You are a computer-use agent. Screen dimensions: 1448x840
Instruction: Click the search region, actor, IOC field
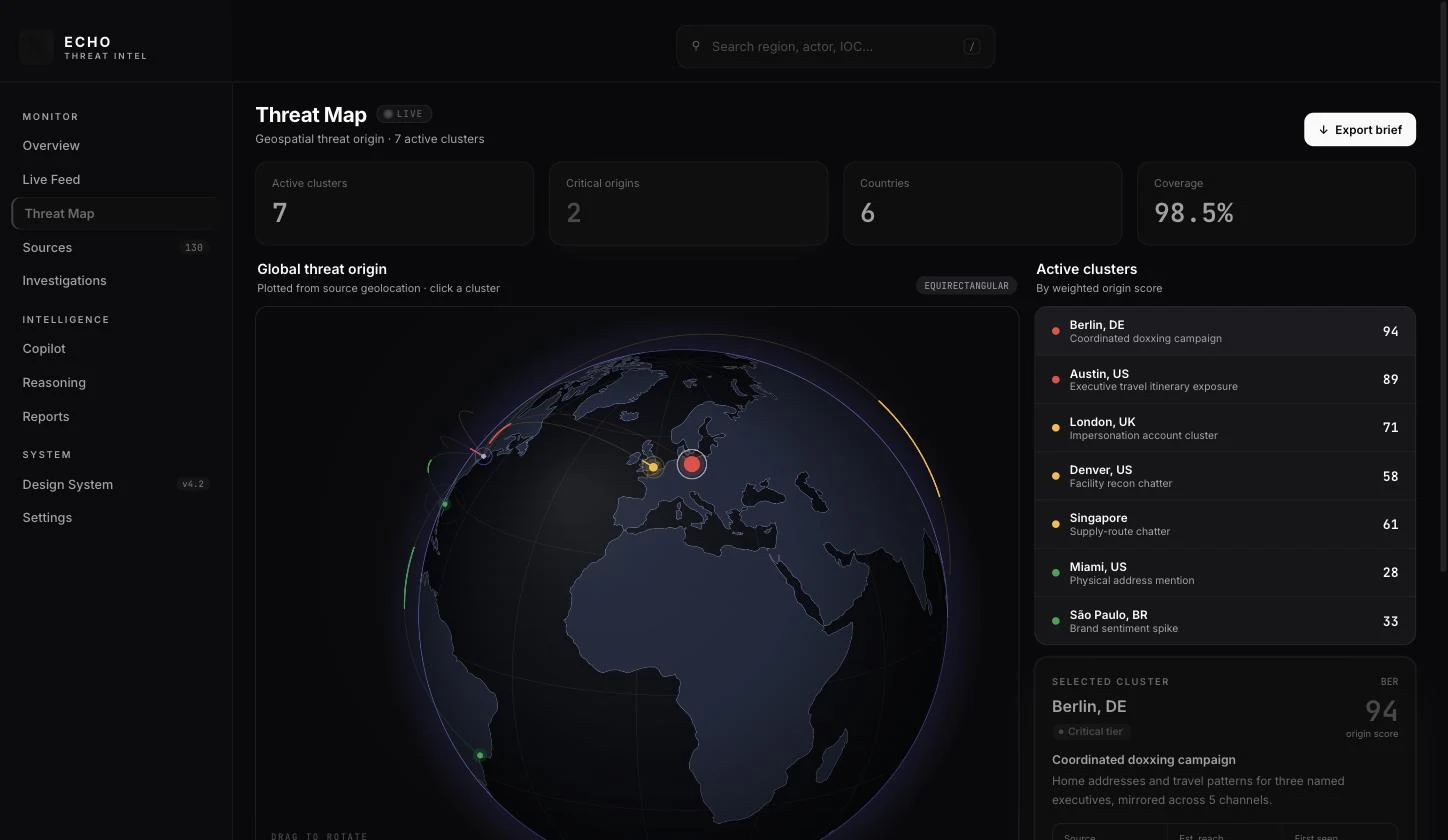[x=835, y=46]
